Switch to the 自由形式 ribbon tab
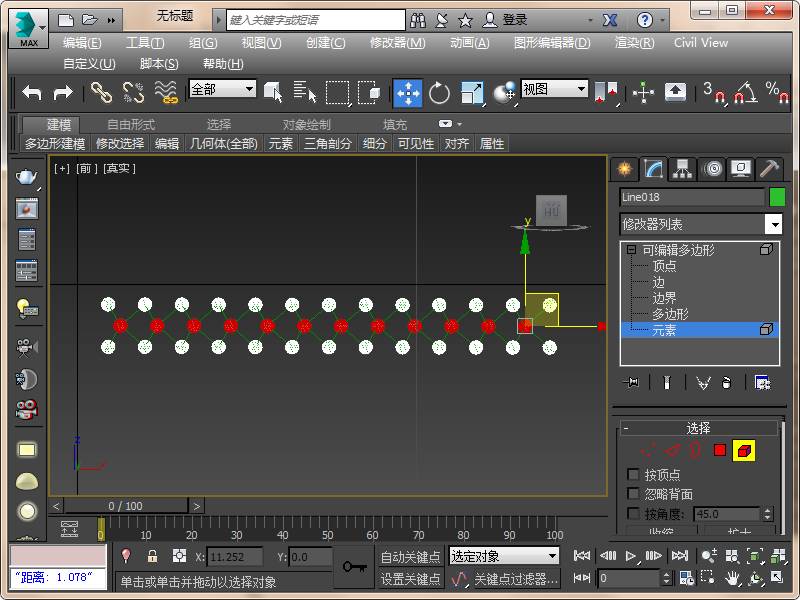Screen dimensions: 800x600 pos(131,125)
